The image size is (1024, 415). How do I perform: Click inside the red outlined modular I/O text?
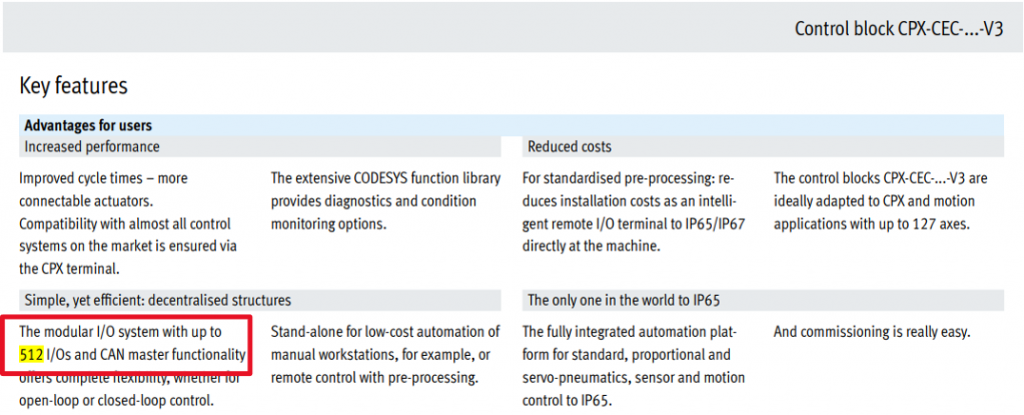click(135, 346)
